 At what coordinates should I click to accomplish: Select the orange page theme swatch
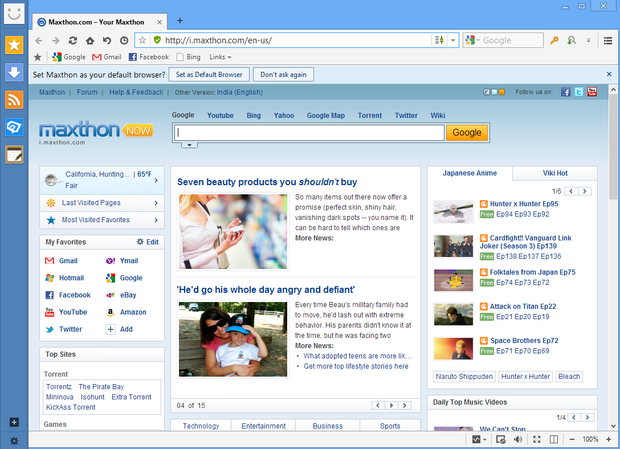point(502,92)
